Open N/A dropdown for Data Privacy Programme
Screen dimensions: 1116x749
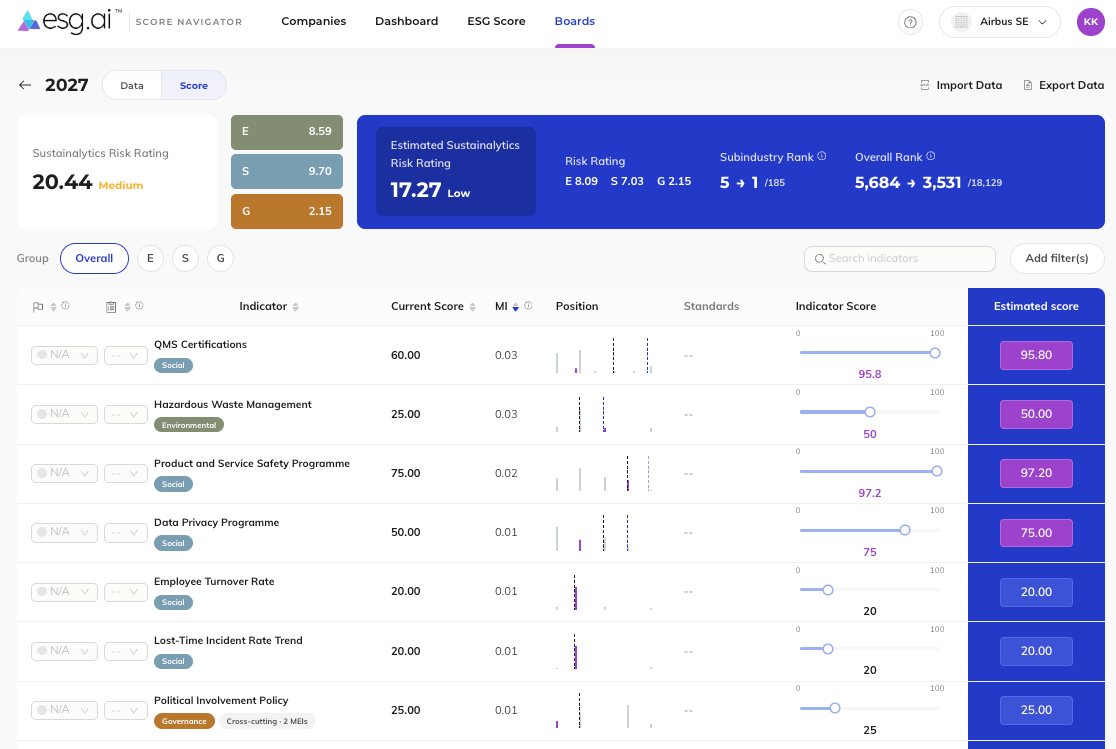(x=64, y=533)
